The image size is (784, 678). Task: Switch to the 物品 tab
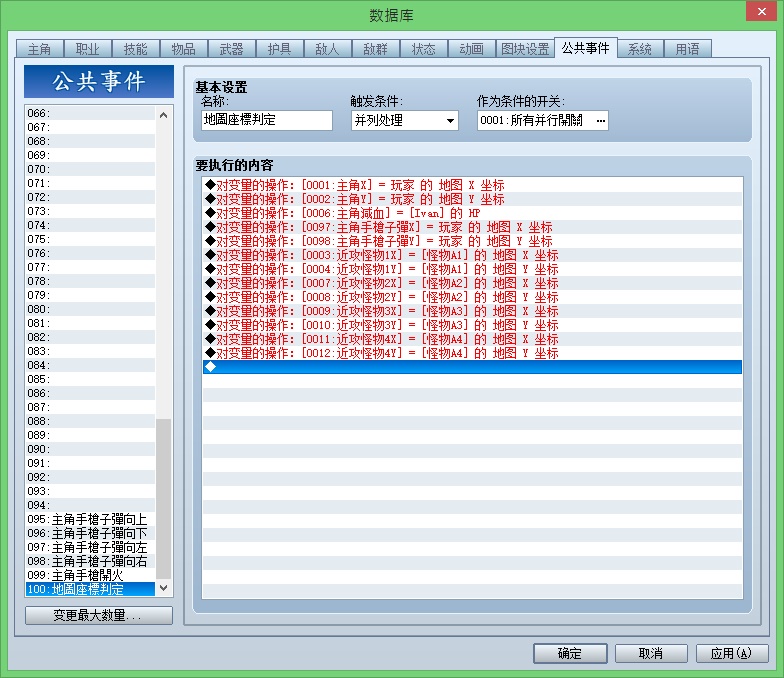(184, 49)
